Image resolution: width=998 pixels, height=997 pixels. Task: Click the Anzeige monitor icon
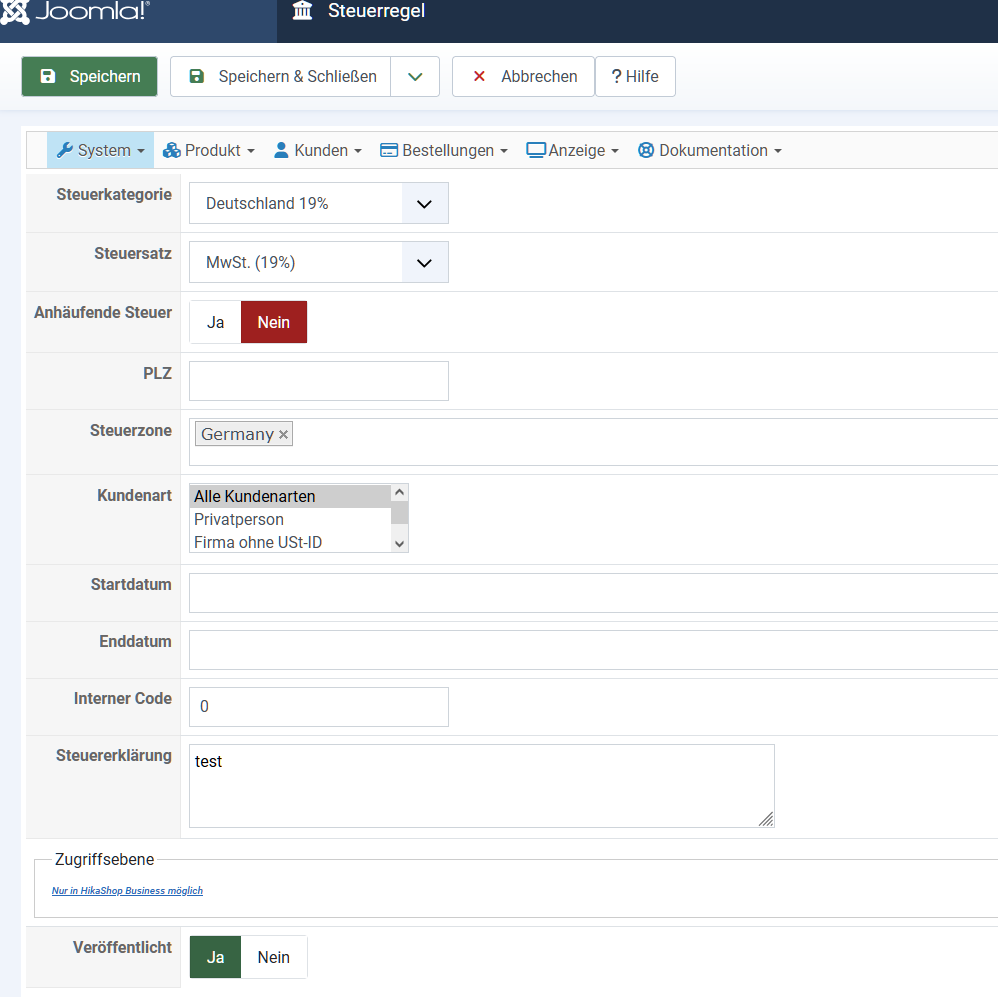[536, 150]
